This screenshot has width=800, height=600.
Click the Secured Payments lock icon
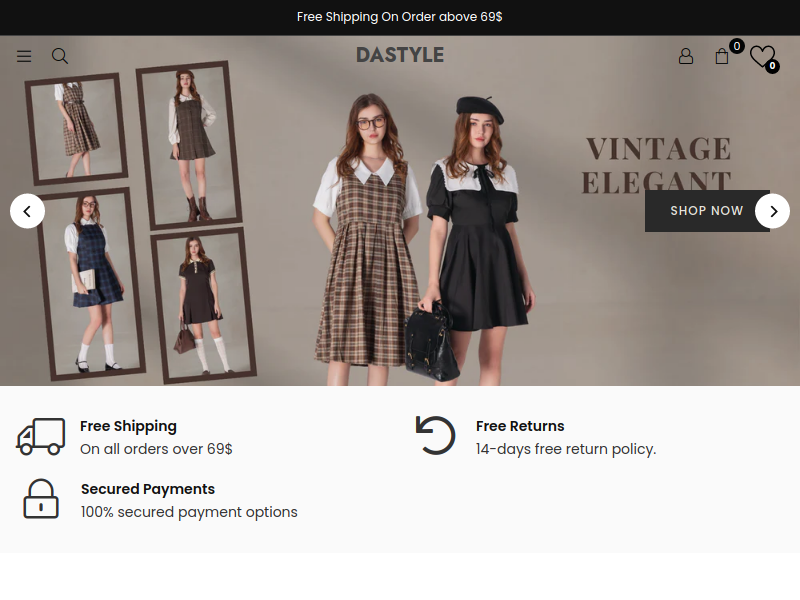click(x=41, y=498)
